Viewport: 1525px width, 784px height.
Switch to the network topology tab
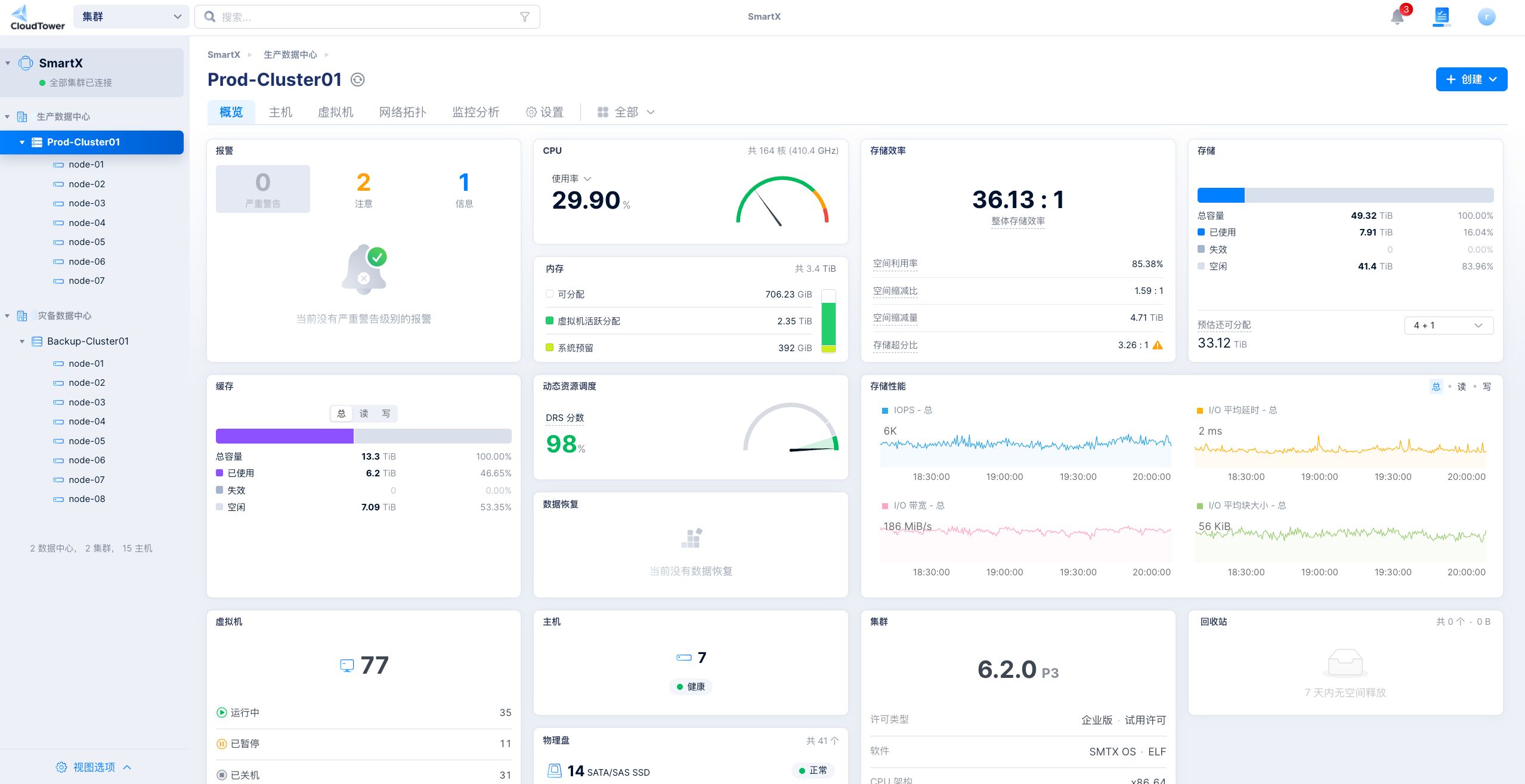coord(403,112)
